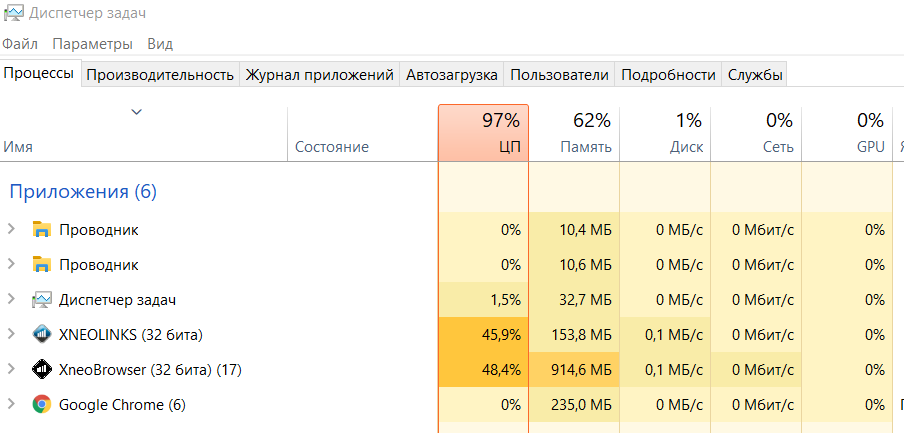
Task: Click the Task Manager title bar icon
Action: point(13,13)
